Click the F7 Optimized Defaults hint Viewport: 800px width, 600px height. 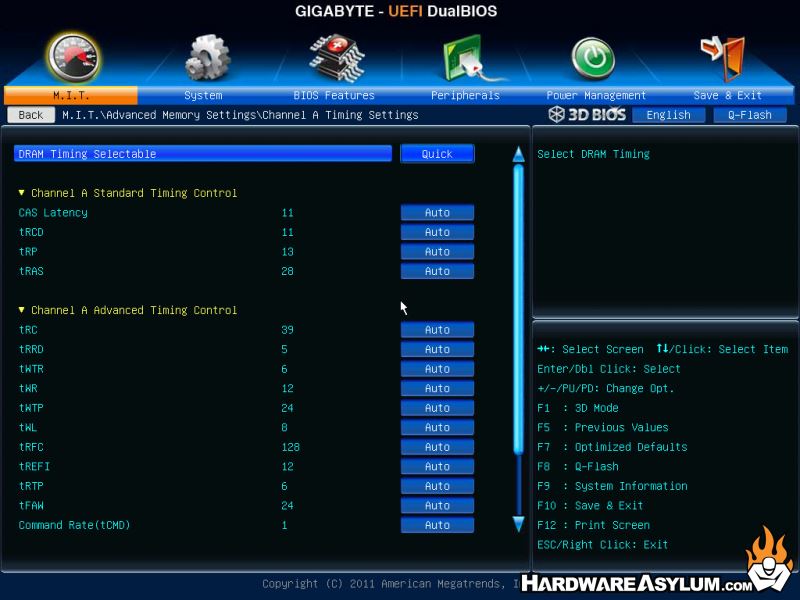pos(612,447)
